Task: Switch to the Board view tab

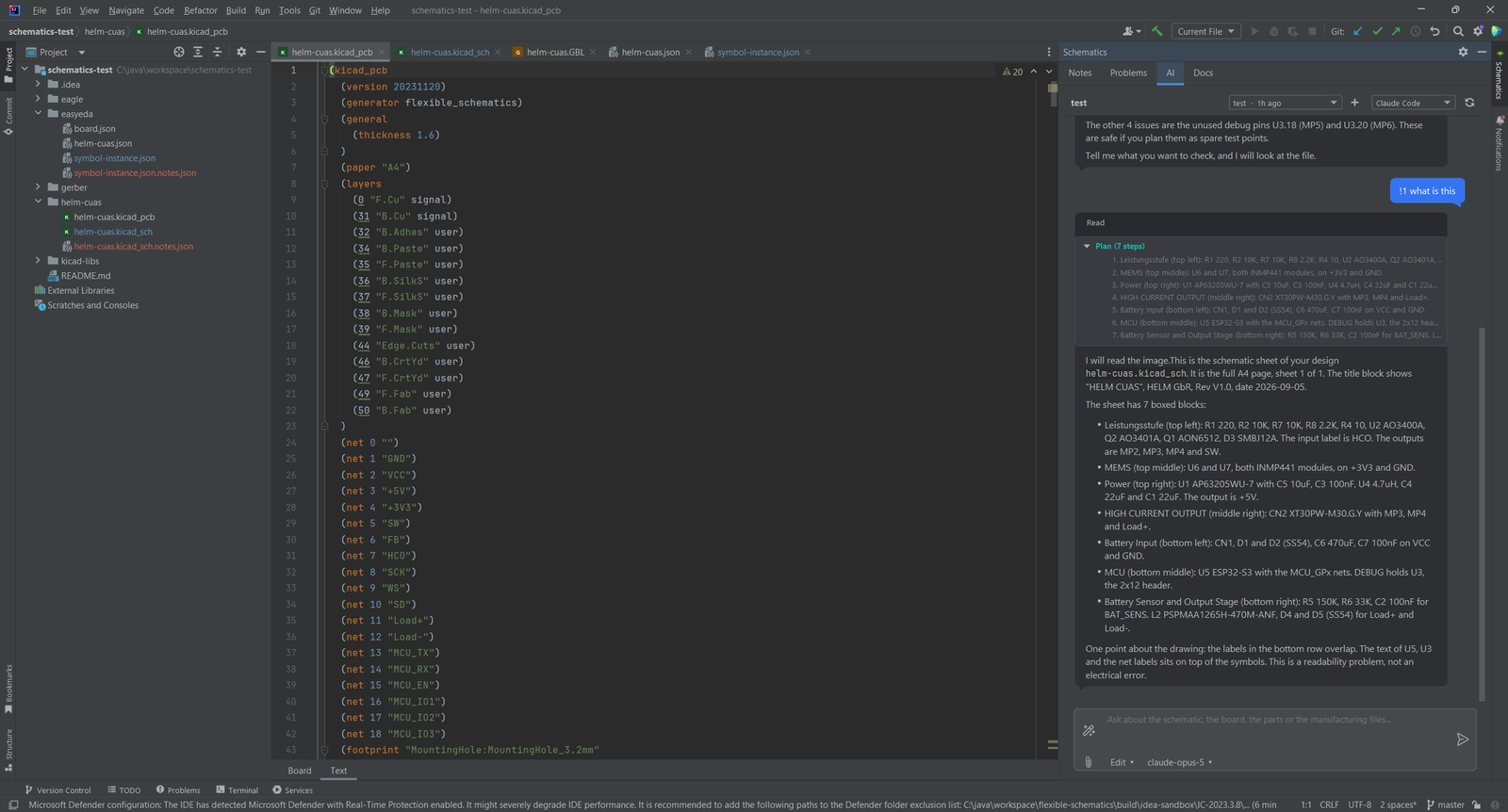Action: coord(300,771)
